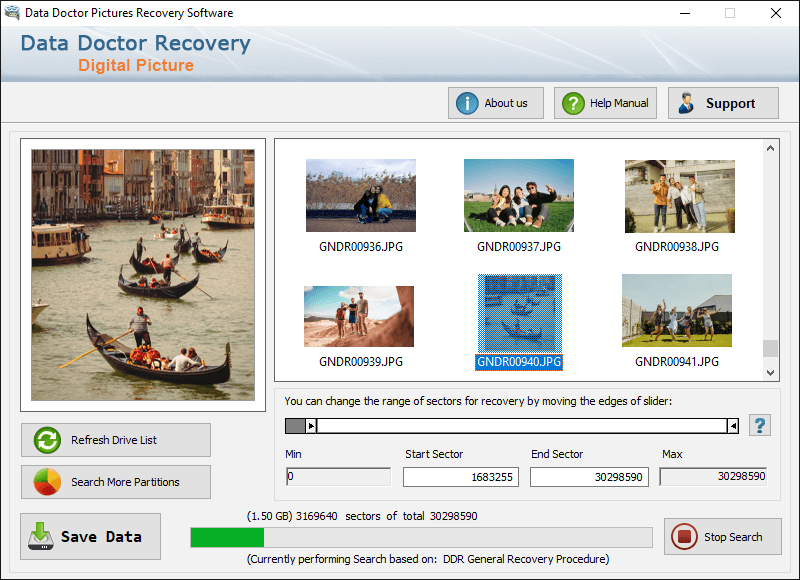Viewport: 800px width, 580px height.
Task: Click the GNDR00939.JPG file name label
Action: click(361, 362)
